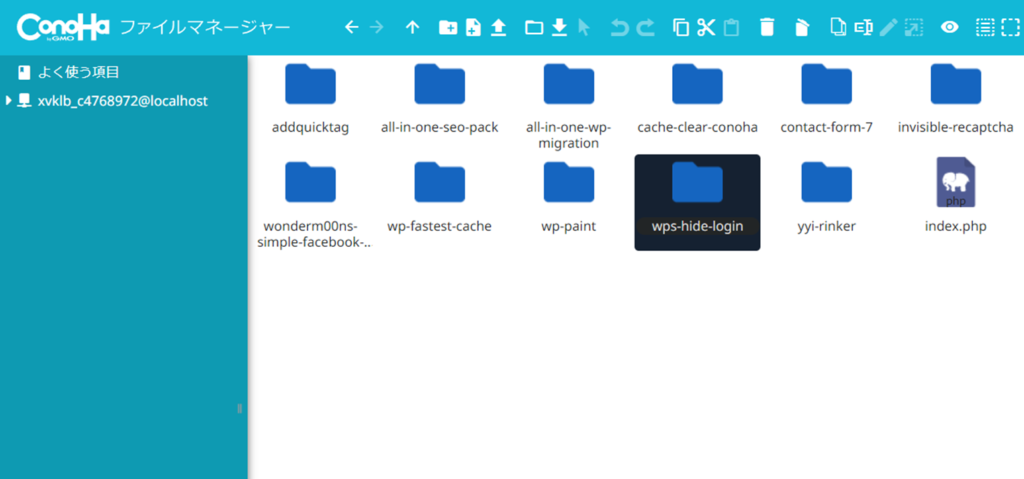1024x479 pixels.
Task: Cut the selected item with scissors
Action: (x=706, y=27)
